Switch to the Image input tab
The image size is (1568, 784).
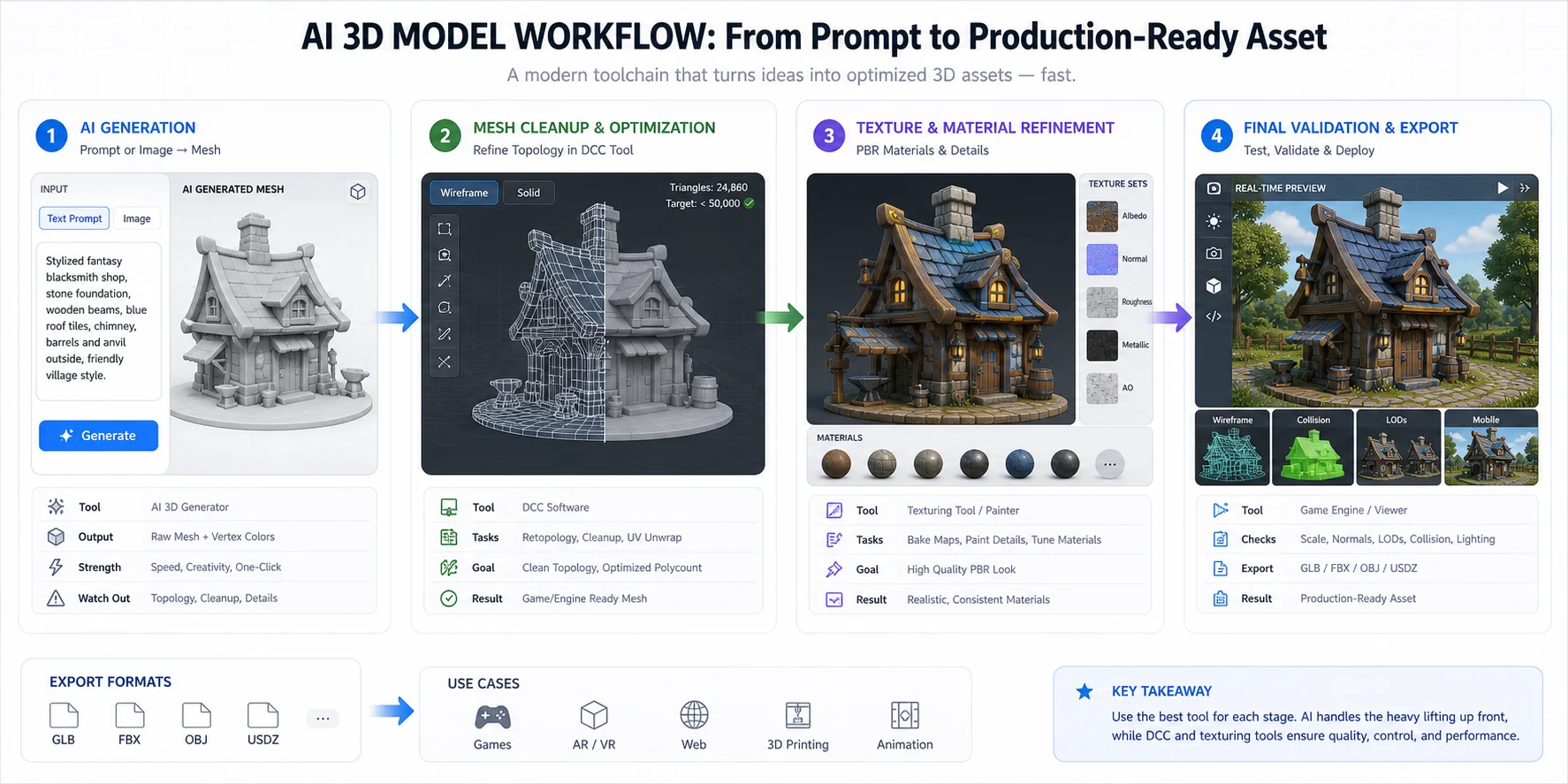(x=136, y=218)
